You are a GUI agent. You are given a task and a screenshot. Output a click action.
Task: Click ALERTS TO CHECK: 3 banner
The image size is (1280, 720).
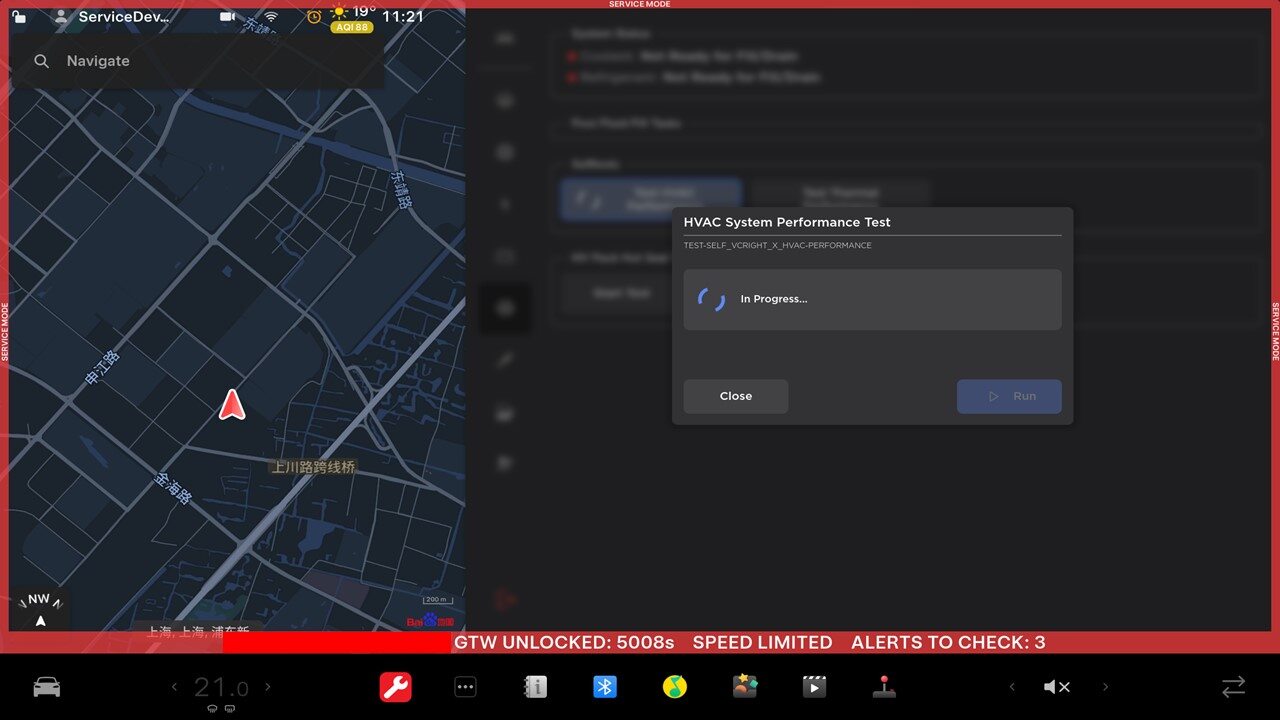[x=947, y=642]
